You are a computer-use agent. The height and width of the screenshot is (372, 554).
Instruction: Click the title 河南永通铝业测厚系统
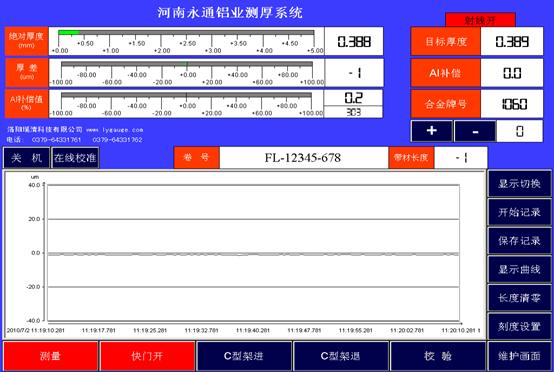(230, 13)
